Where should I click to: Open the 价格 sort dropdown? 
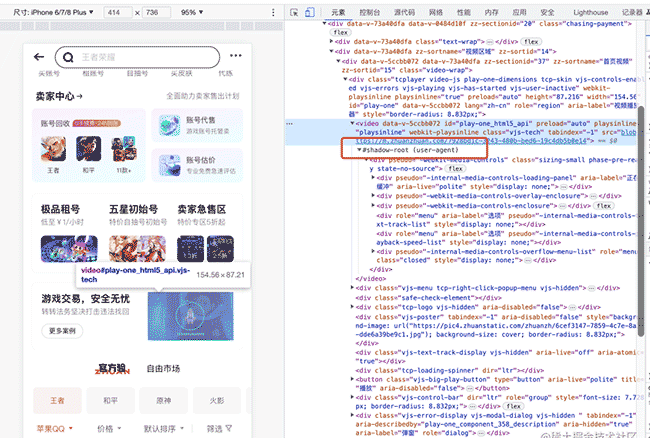(x=109, y=428)
